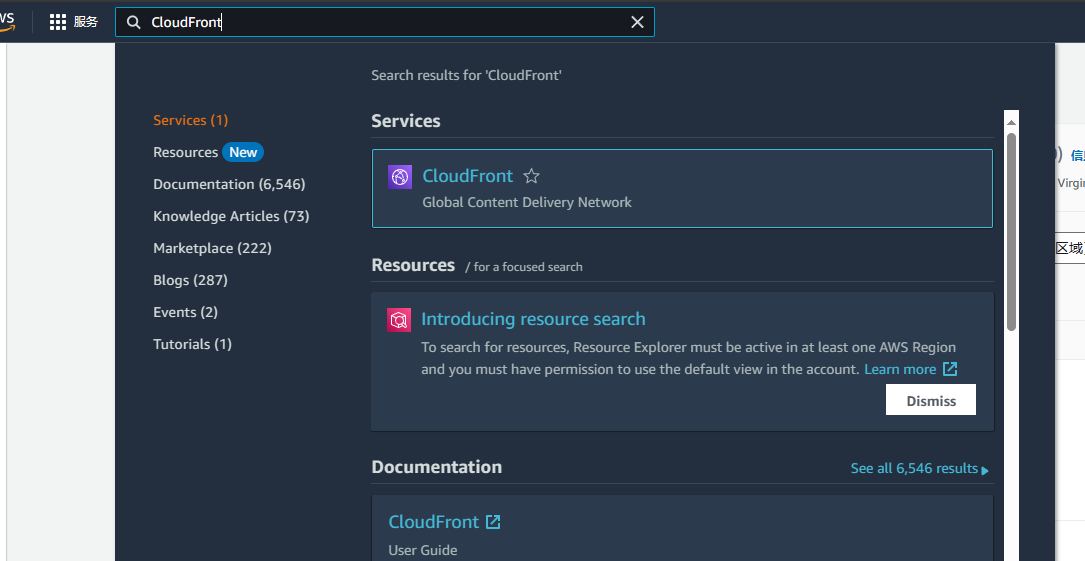
Task: Open the services grid menu icon
Action: point(58,22)
